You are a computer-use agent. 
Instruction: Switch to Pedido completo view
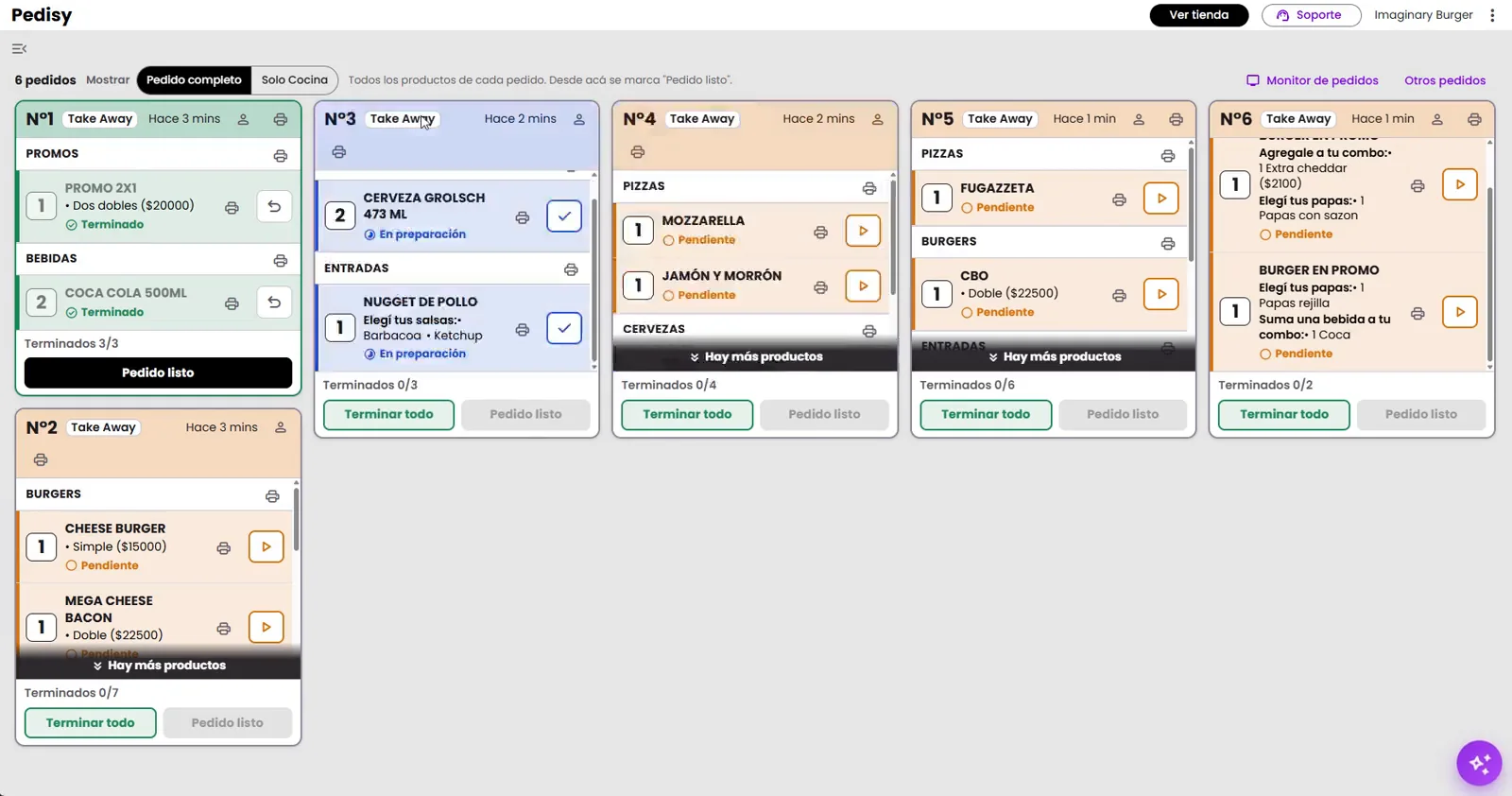click(194, 80)
